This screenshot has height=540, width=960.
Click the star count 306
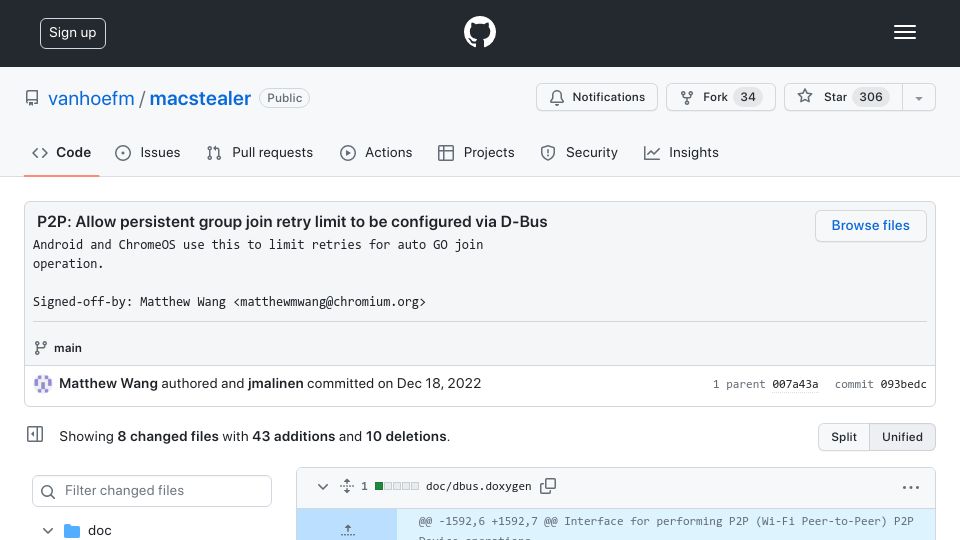[x=871, y=97]
